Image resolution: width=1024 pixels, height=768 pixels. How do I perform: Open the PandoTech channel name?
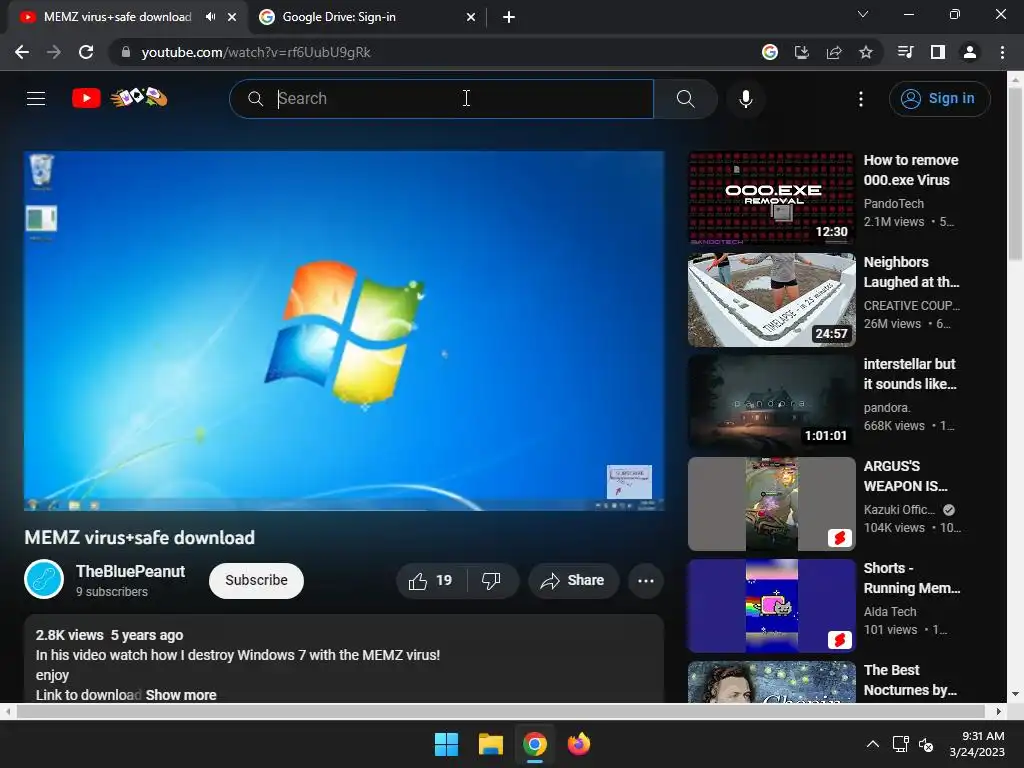[893, 204]
